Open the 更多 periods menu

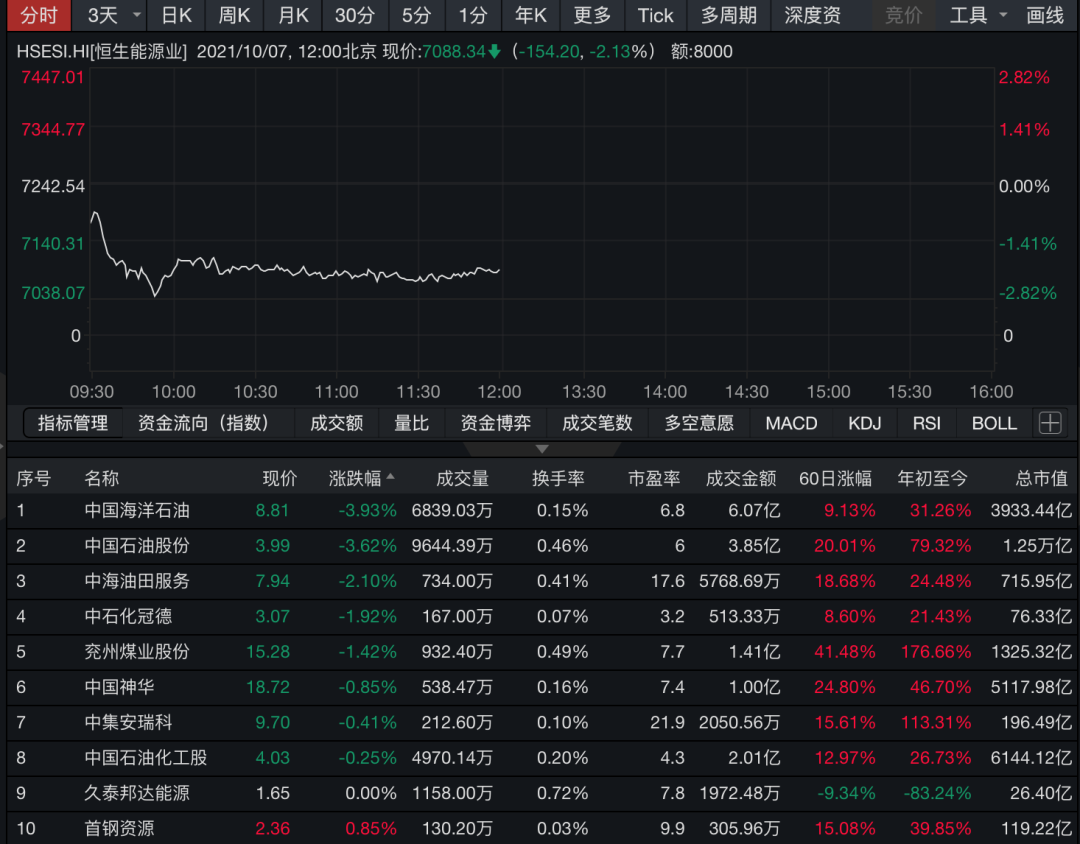(x=592, y=15)
